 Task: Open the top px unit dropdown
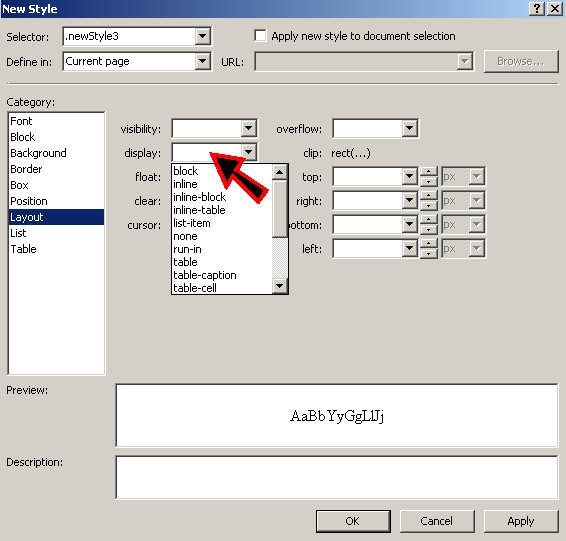(476, 176)
